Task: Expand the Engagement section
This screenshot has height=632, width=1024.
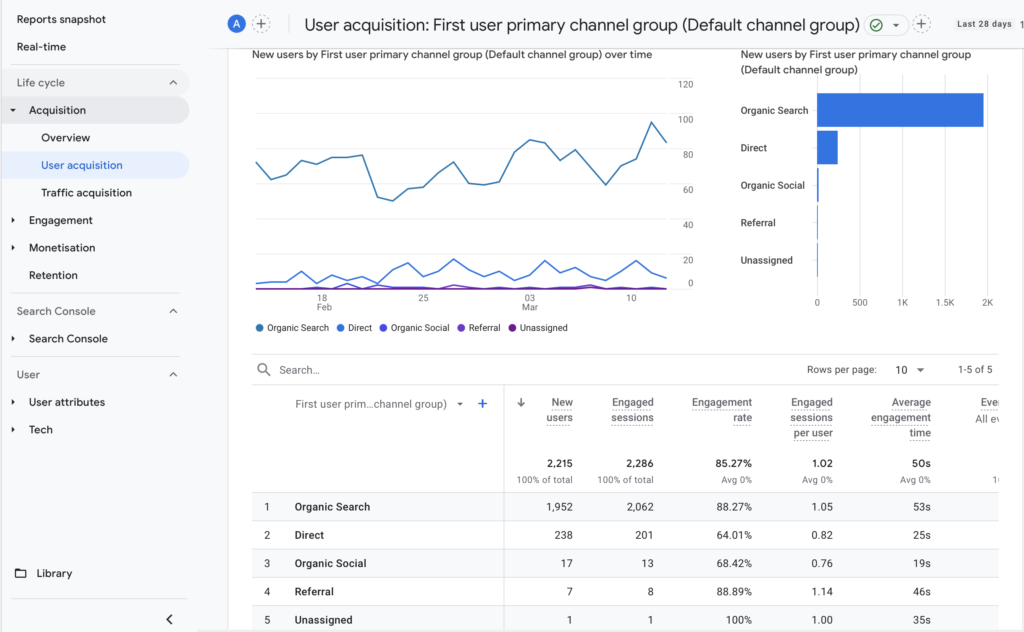Action: 13,220
